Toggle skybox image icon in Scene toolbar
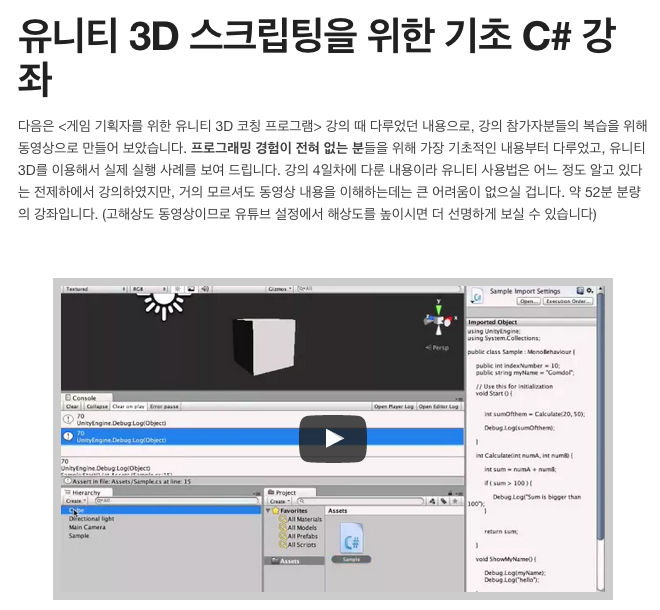660x610 pixels. [191, 289]
